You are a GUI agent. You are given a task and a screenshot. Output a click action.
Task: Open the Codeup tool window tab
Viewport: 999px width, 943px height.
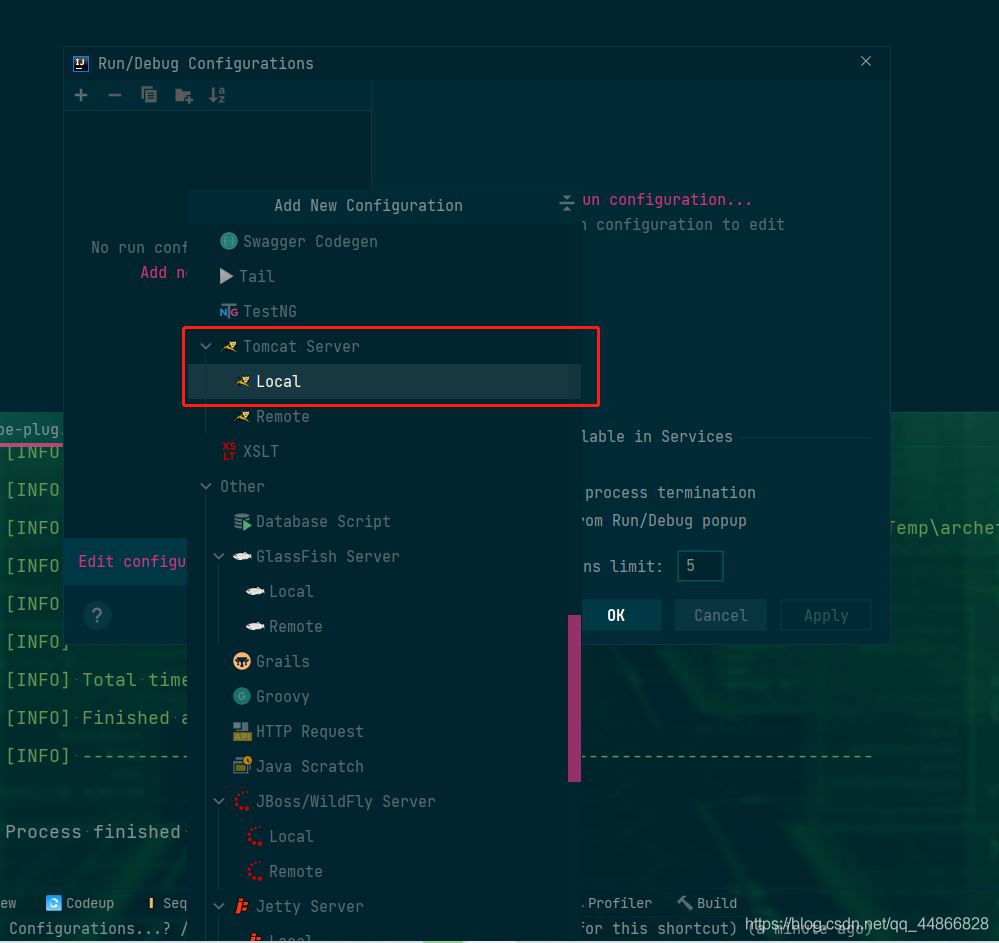coord(80,903)
